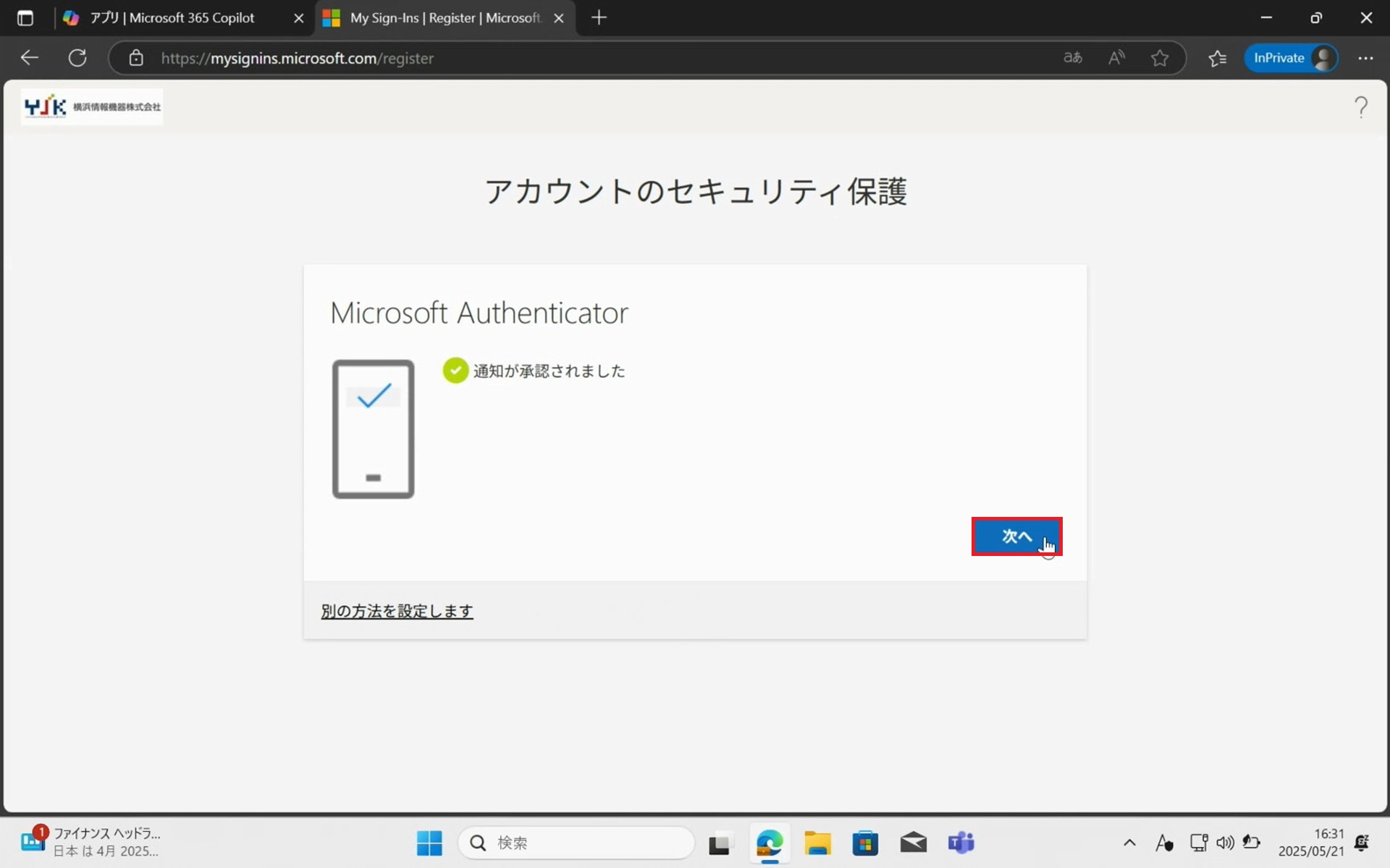Minimize the browser window
Image resolution: width=1390 pixels, height=868 pixels.
[x=1266, y=18]
